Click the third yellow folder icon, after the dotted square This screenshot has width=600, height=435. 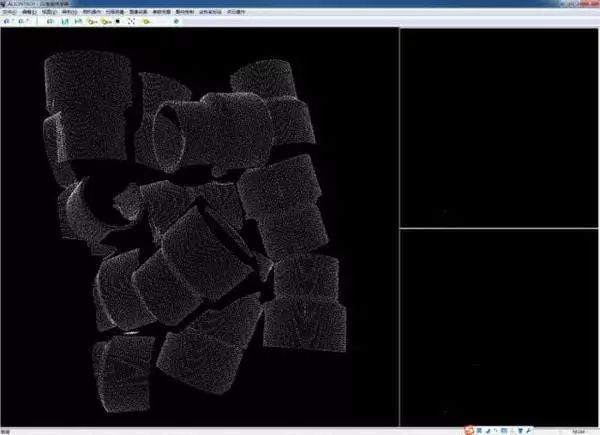click(146, 21)
